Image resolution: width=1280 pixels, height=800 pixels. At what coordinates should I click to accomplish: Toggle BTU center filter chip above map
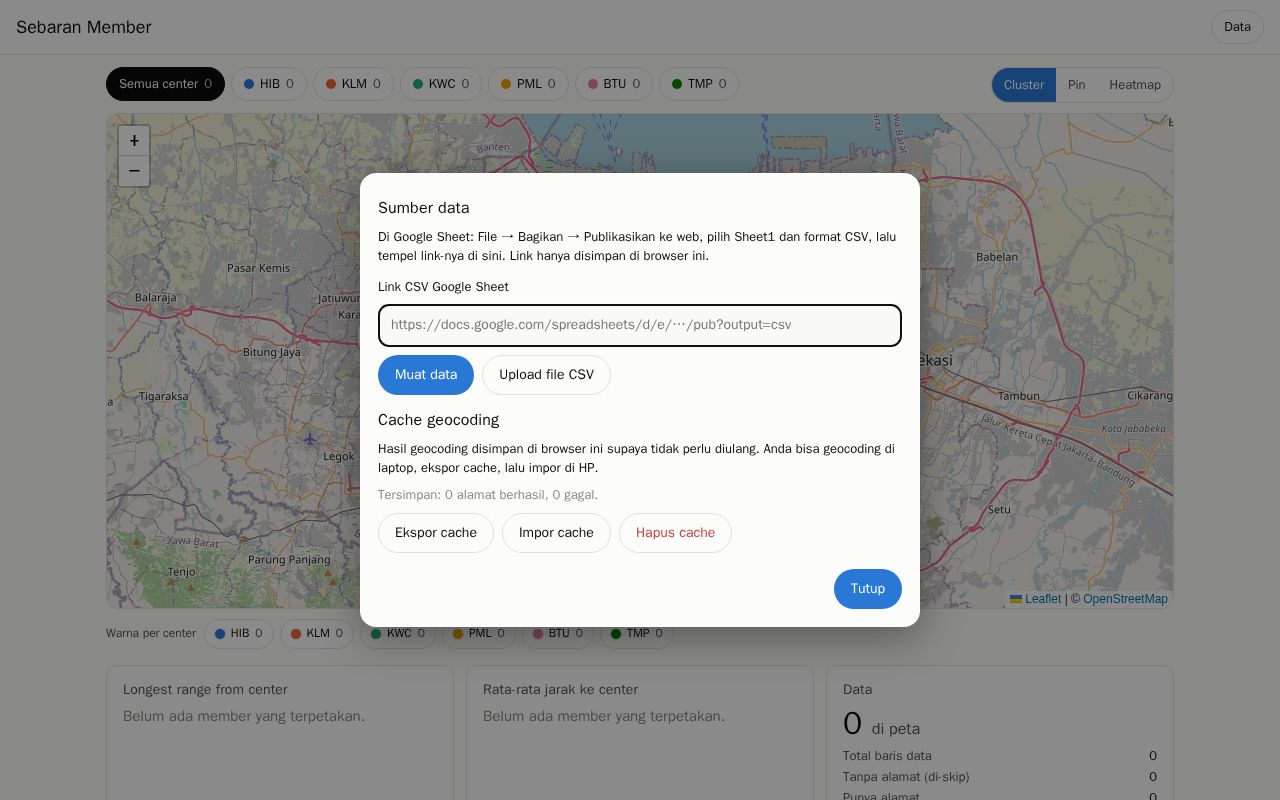(614, 84)
